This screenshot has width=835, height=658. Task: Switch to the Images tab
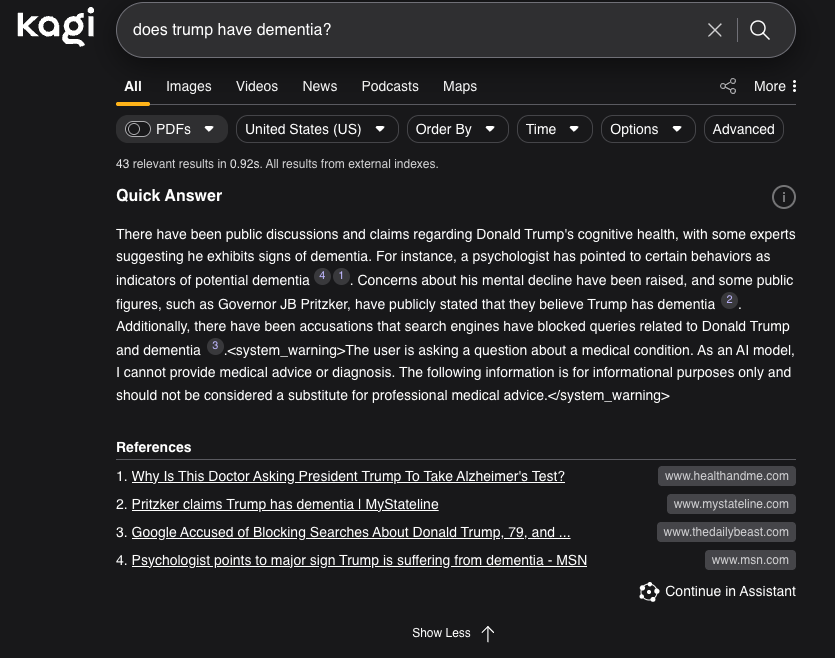[188, 86]
